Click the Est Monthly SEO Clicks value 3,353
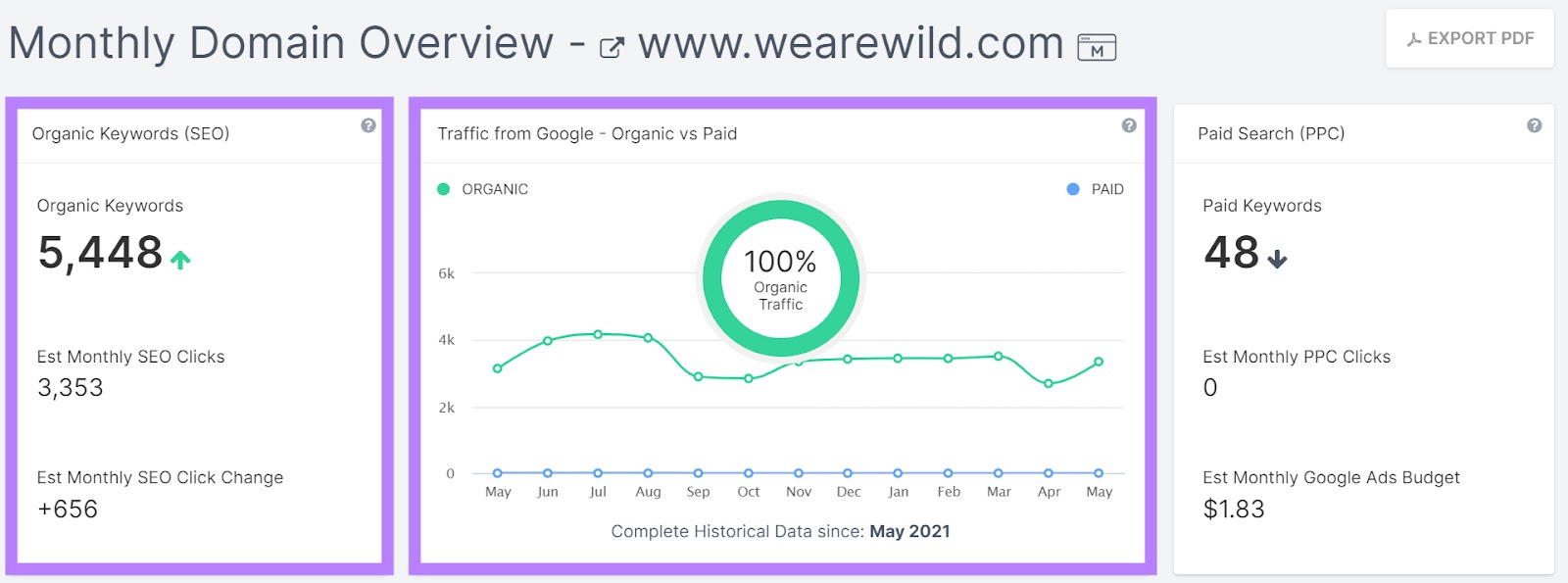Viewport: 1568px width, 583px height. pyautogui.click(x=71, y=388)
